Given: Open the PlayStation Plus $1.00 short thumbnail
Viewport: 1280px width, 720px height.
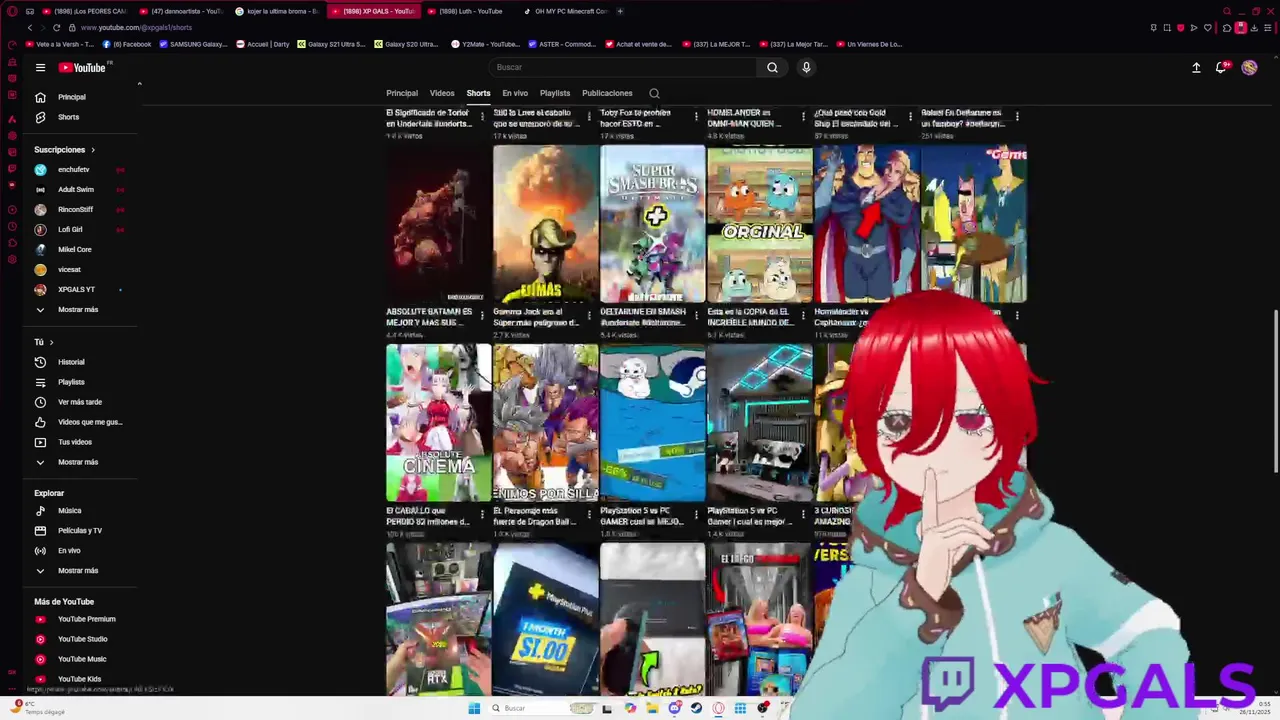Looking at the screenshot, I should pyautogui.click(x=545, y=620).
